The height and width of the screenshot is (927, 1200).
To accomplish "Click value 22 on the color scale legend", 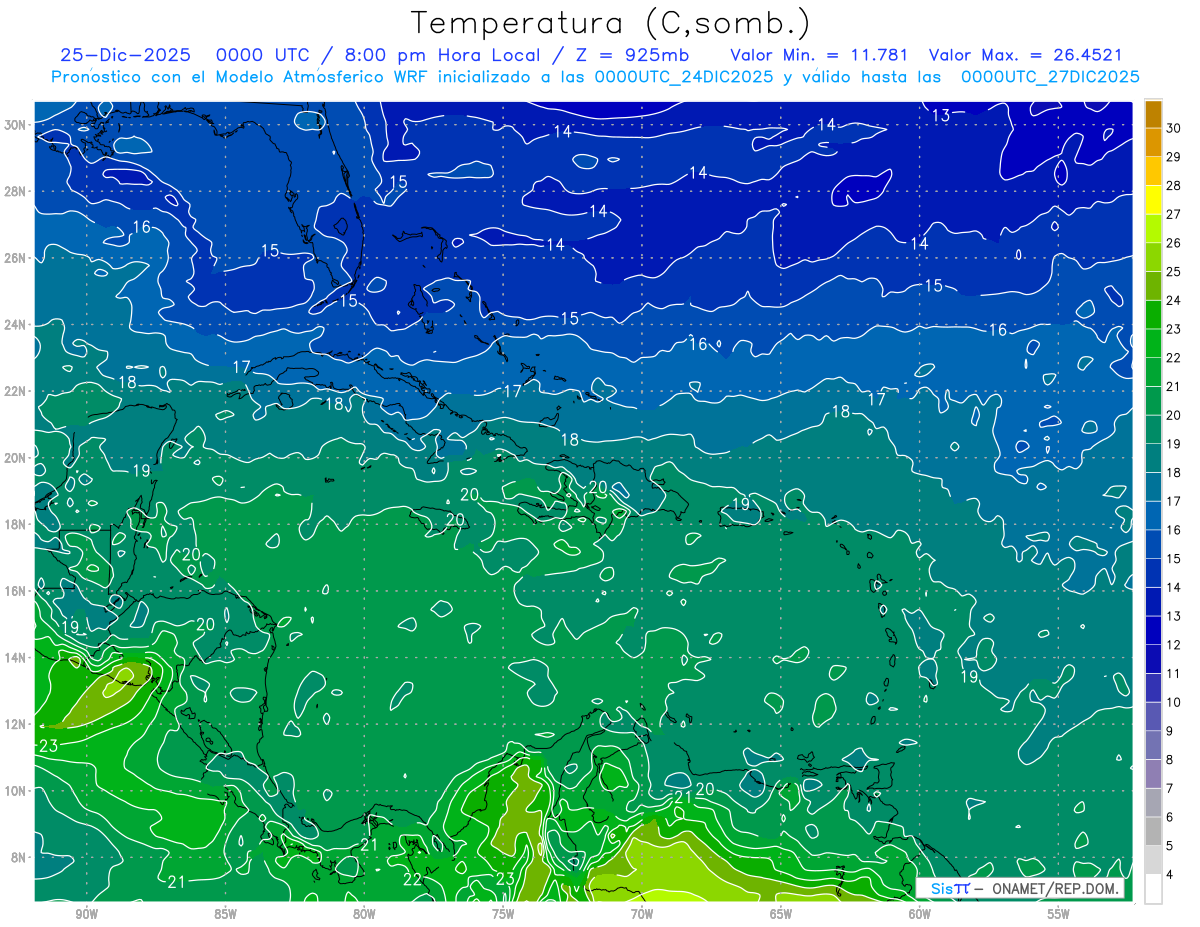I will click(x=1174, y=358).
